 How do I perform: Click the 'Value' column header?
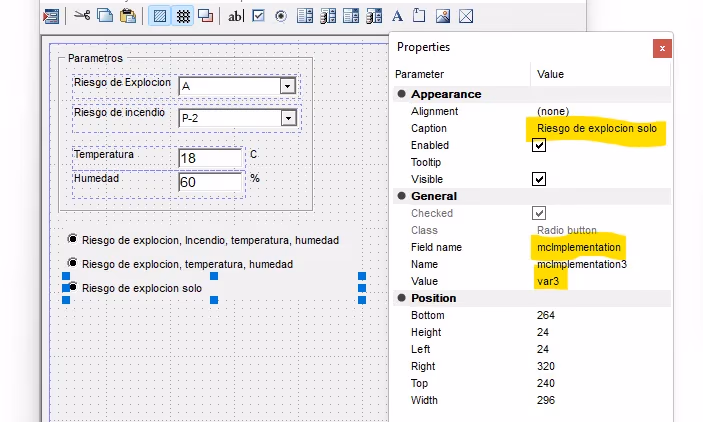click(550, 74)
